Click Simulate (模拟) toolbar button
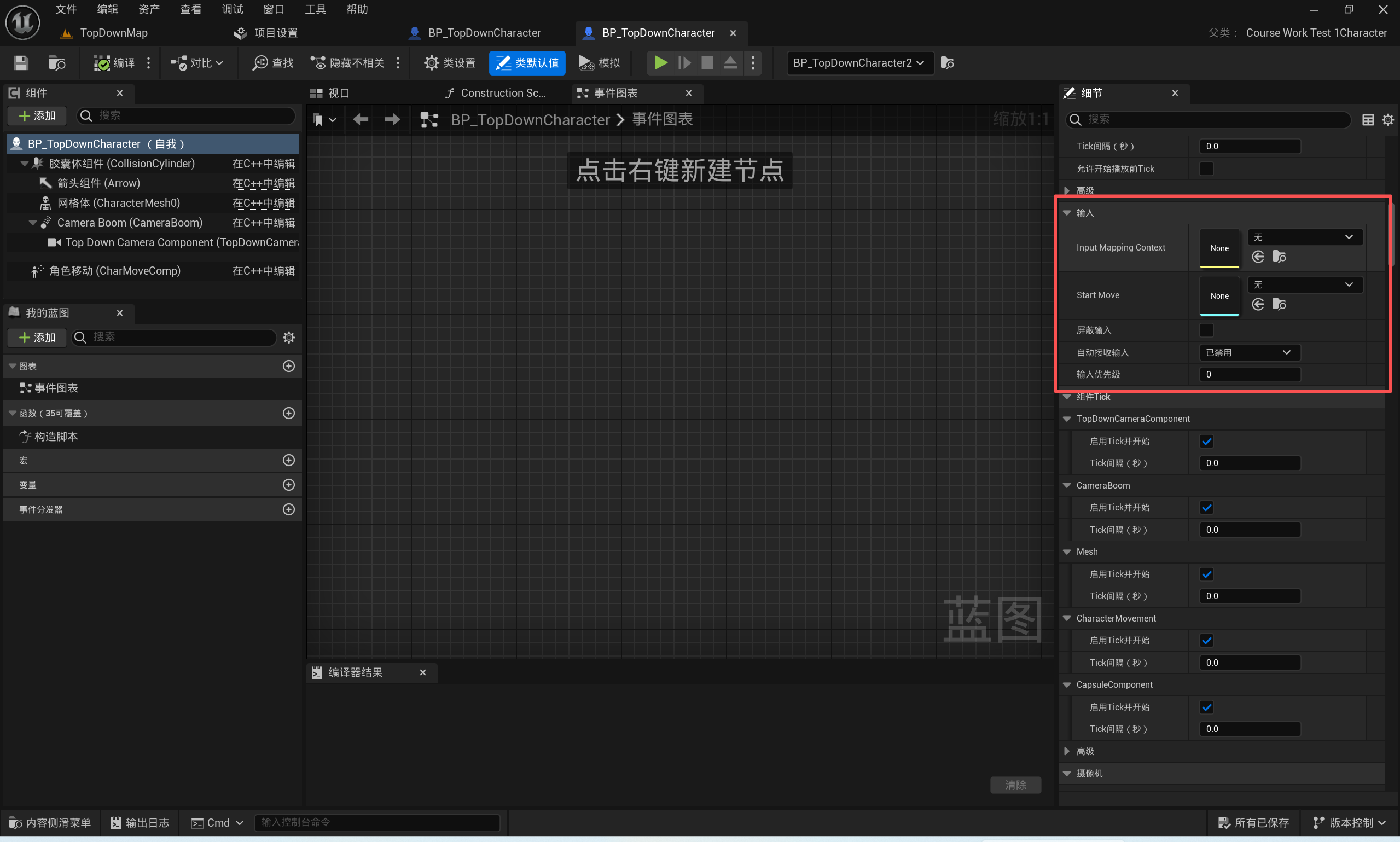The height and width of the screenshot is (842, 1400). click(599, 62)
